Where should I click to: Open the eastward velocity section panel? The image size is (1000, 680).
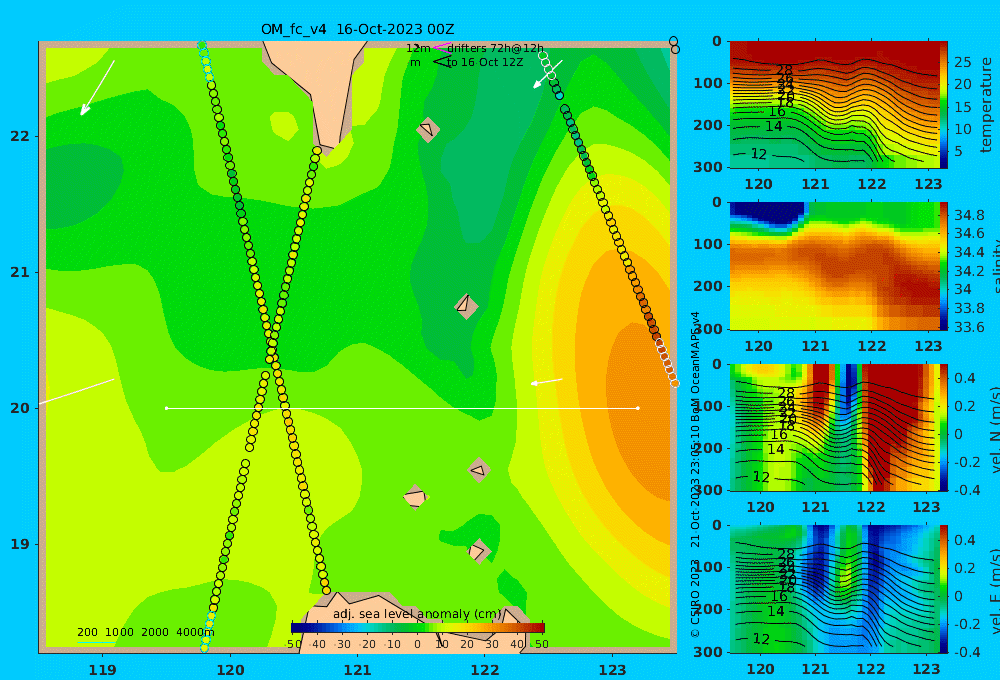[834, 589]
